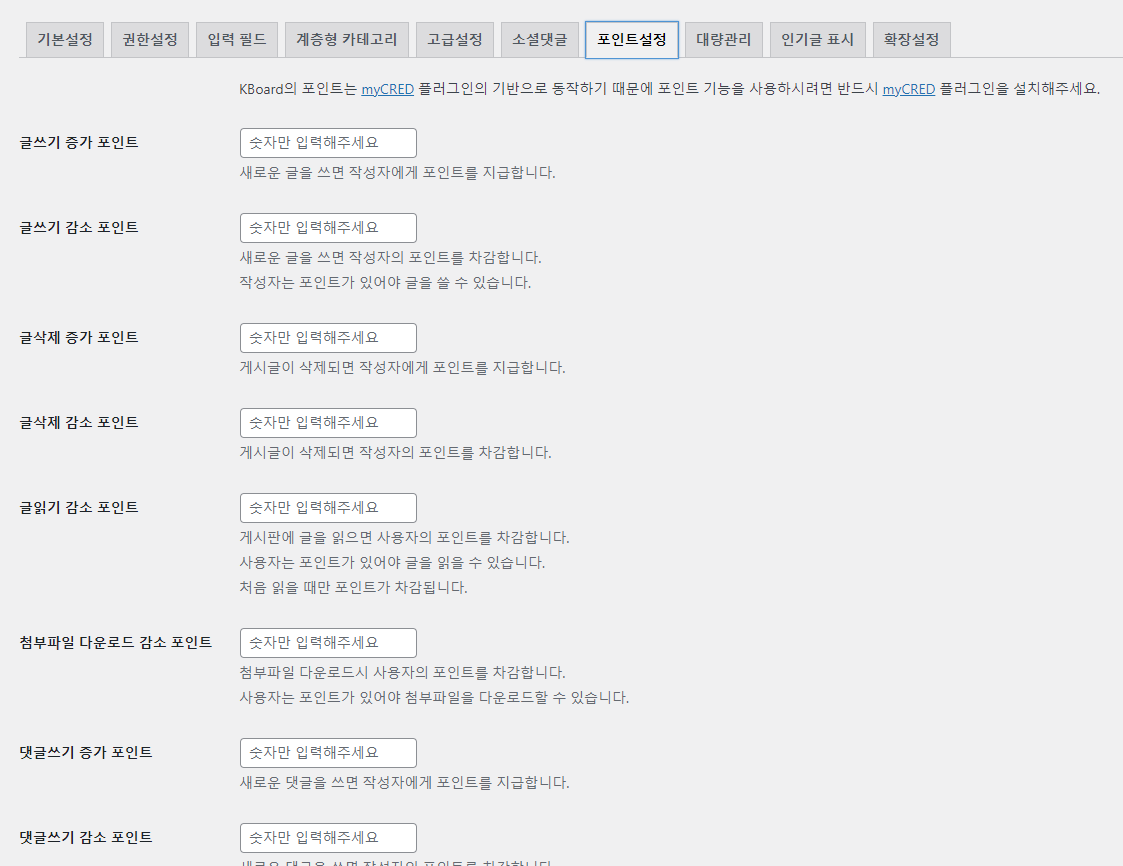1123x866 pixels.
Task: Click text '새로운 글을 쓰면 작성자에게 포인트를 지급합니다.'
Action: point(397,173)
